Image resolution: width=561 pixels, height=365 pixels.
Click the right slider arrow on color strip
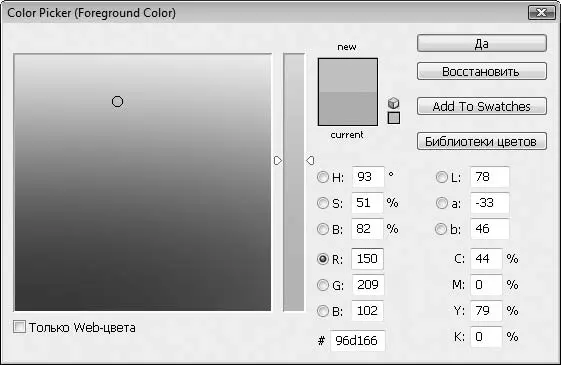pos(310,161)
